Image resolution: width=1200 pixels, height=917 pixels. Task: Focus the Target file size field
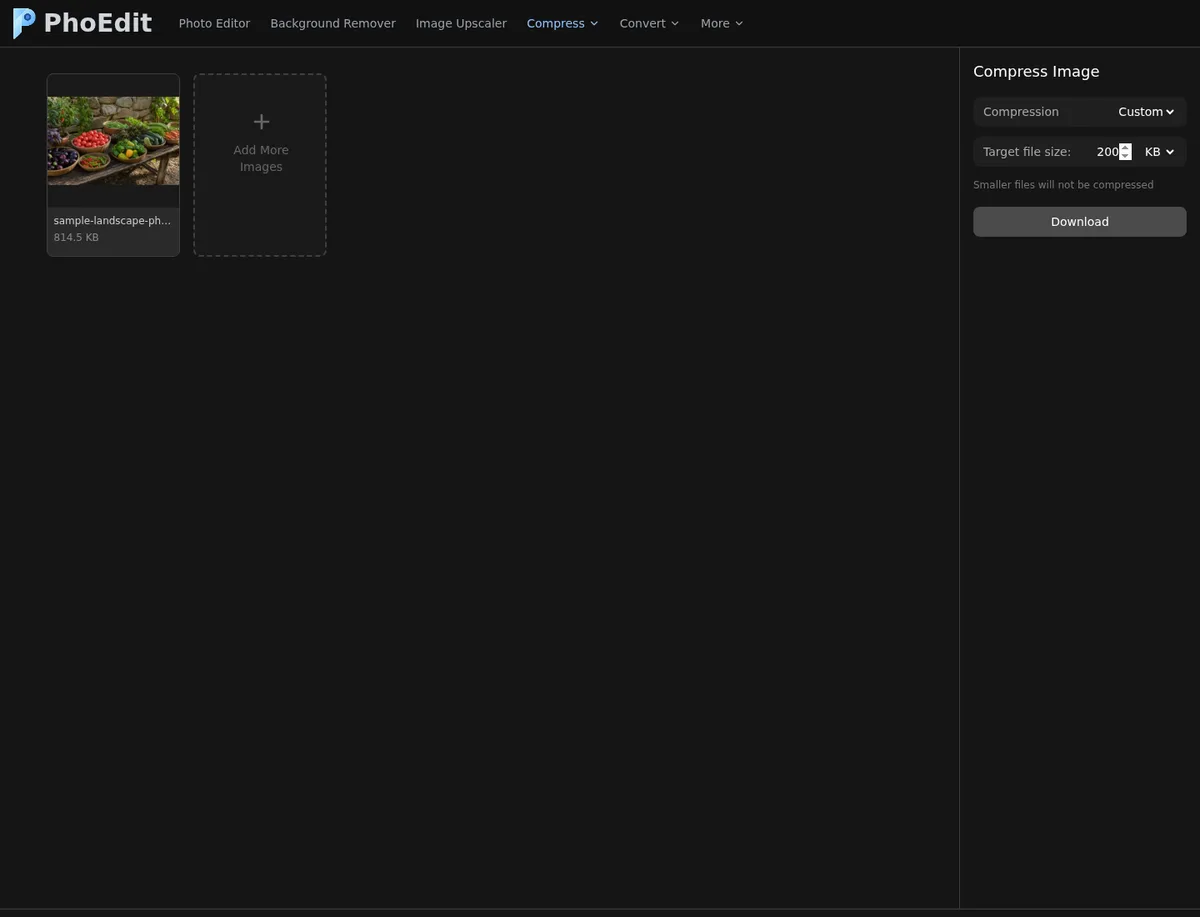pos(1107,152)
